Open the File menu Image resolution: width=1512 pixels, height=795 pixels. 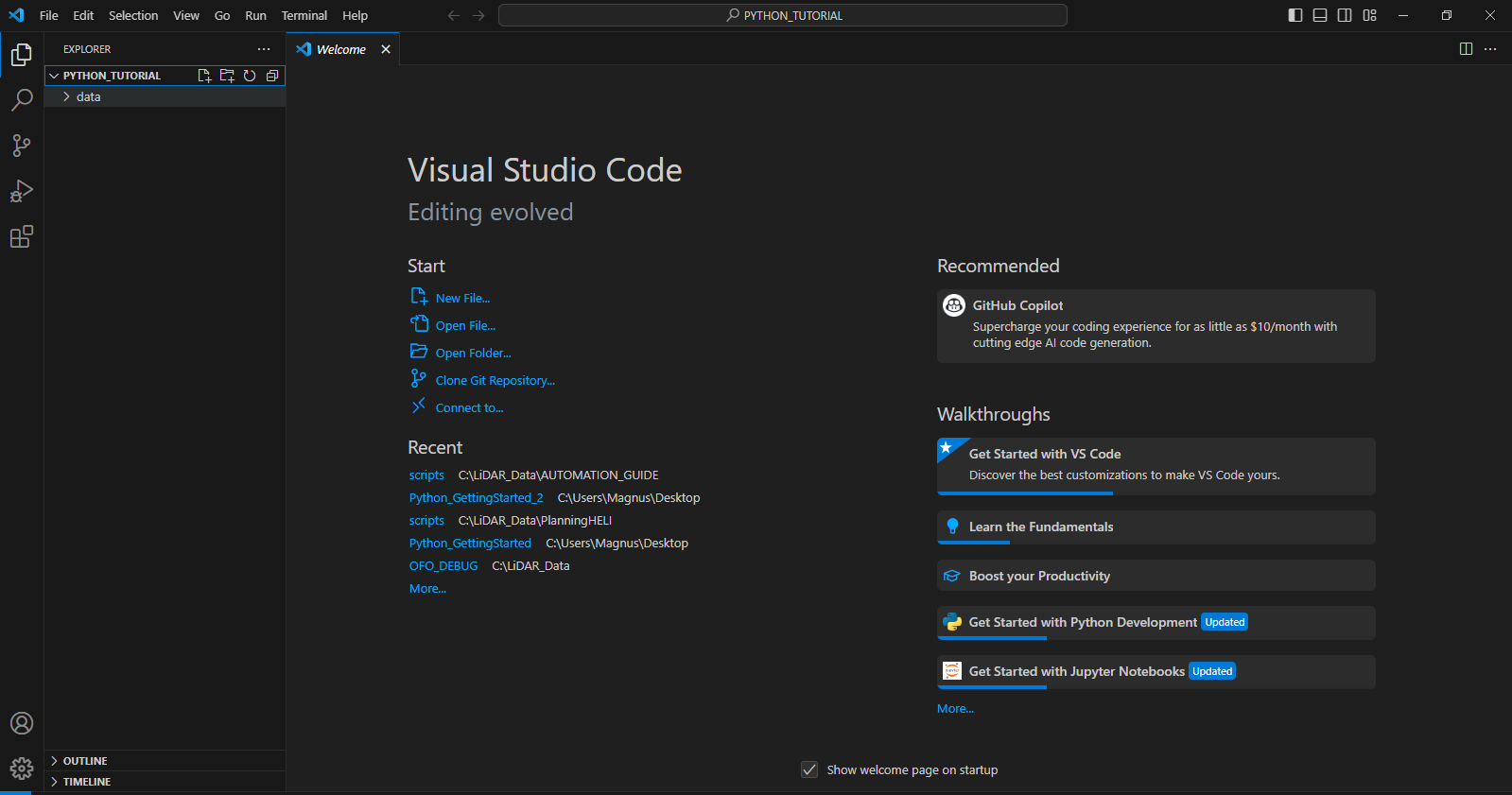[x=49, y=15]
